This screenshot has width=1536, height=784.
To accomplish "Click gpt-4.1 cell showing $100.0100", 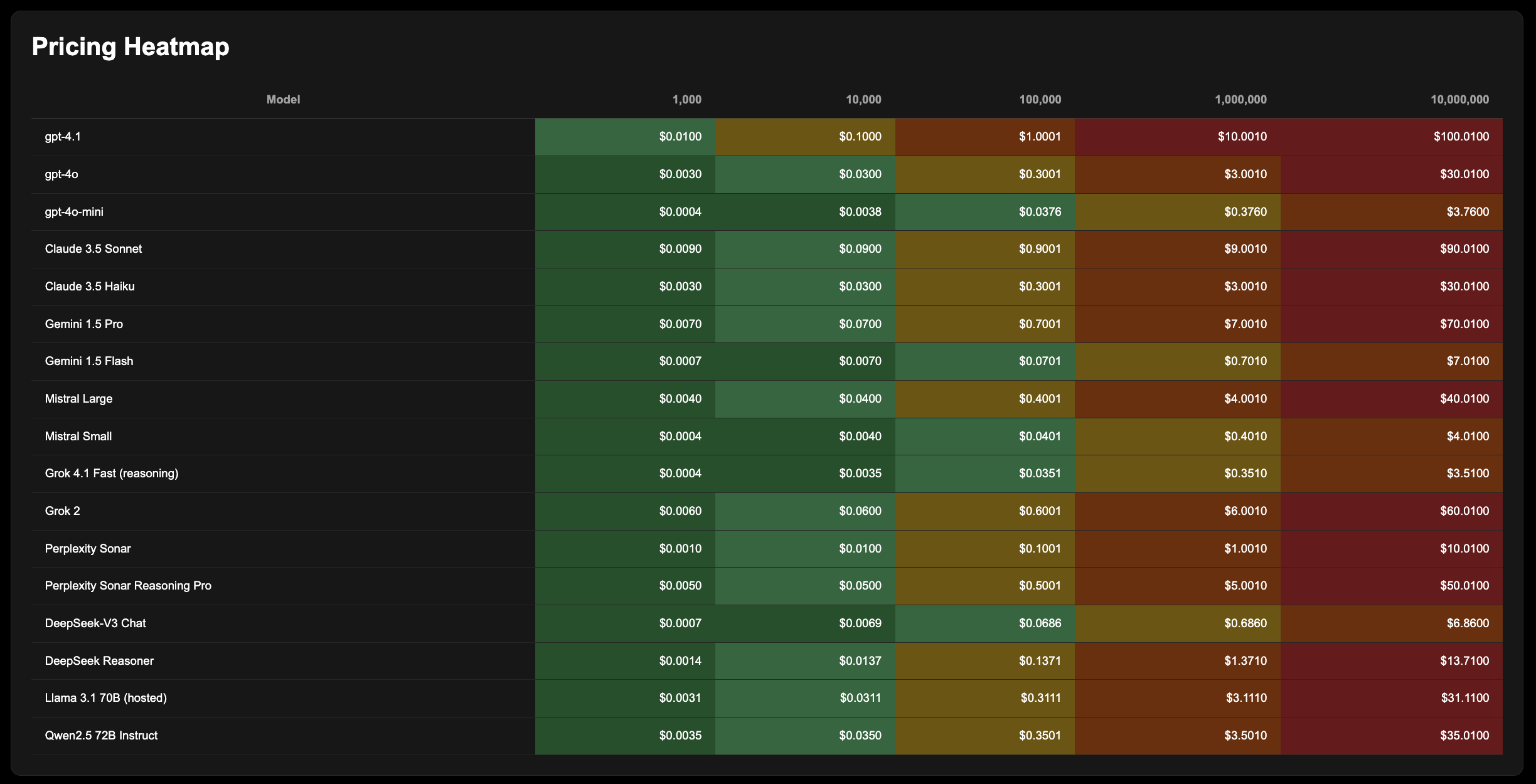I will pos(1461,137).
